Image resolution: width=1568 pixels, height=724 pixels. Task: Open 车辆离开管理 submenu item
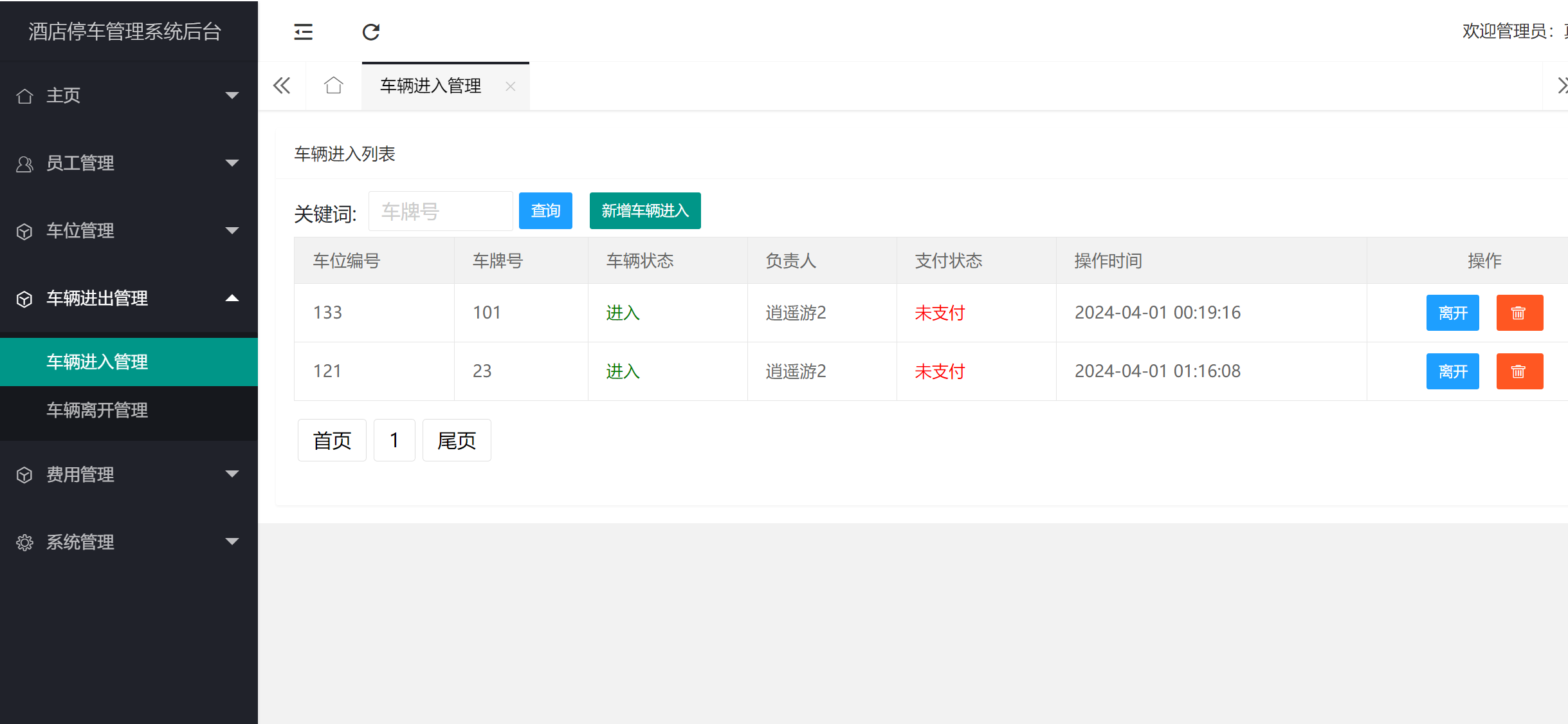97,410
